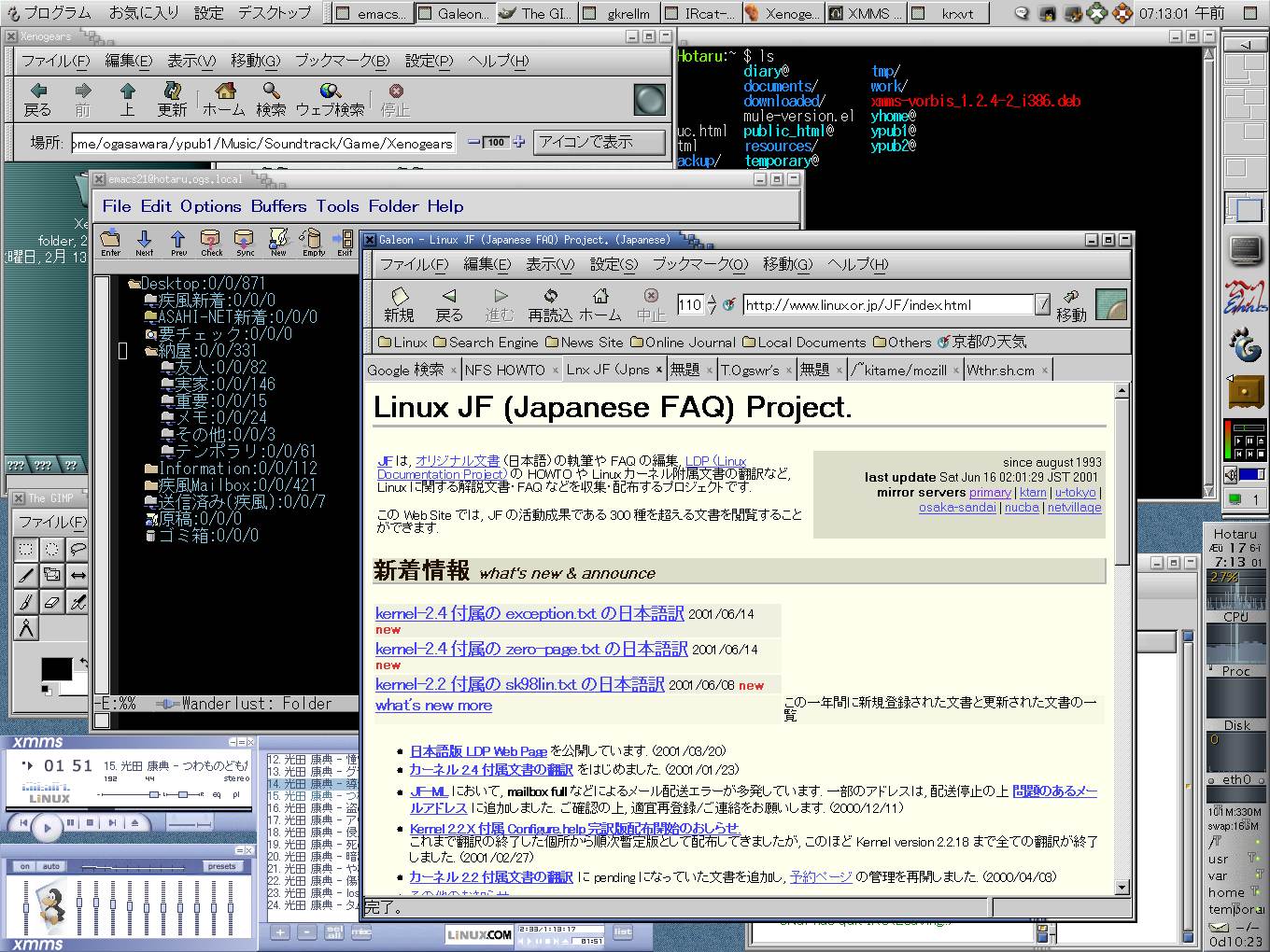Go up a directory in Nautilus

128,99
